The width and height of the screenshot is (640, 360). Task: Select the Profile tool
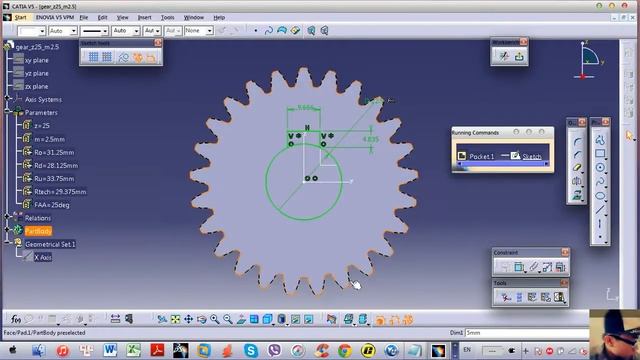click(x=600, y=140)
